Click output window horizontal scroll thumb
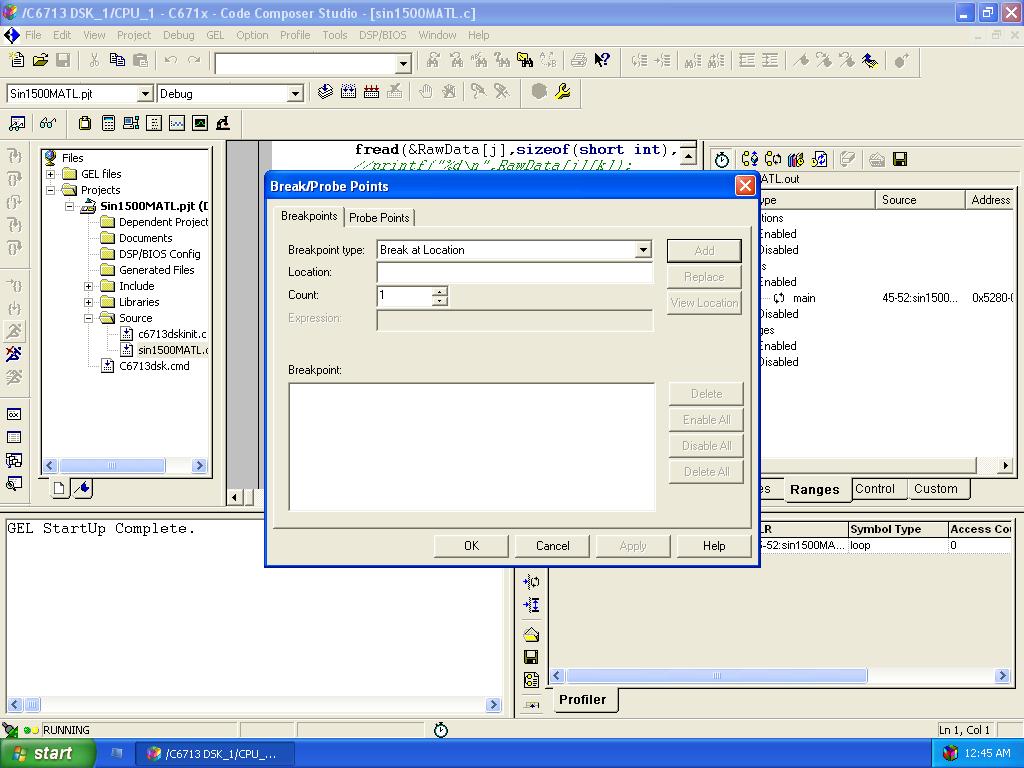The width and height of the screenshot is (1024, 768). [x=31, y=705]
